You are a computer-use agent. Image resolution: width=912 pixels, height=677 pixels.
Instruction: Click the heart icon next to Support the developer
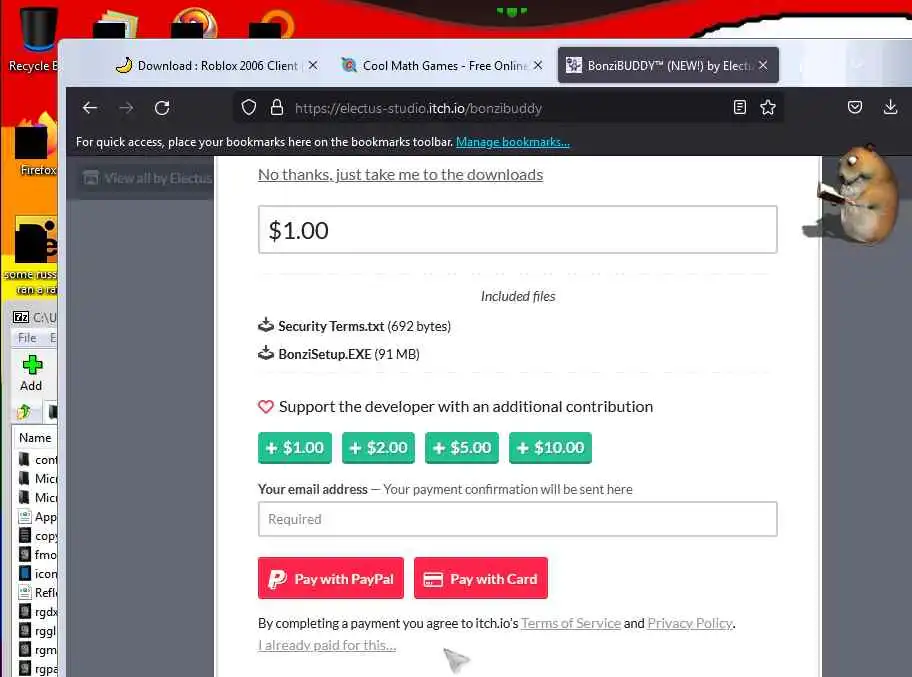[266, 407]
